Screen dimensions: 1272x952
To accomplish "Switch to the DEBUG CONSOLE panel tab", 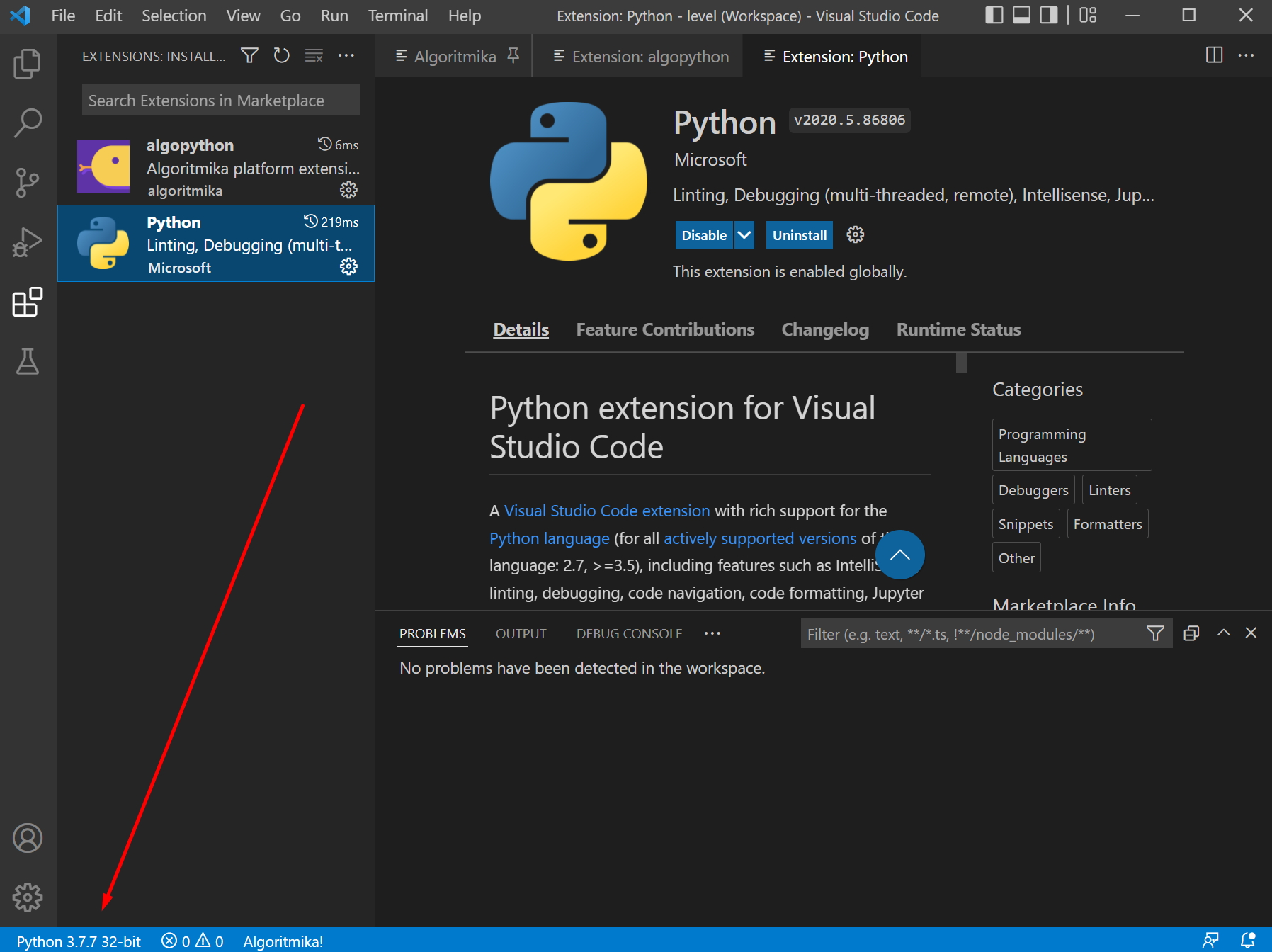I will click(x=629, y=633).
